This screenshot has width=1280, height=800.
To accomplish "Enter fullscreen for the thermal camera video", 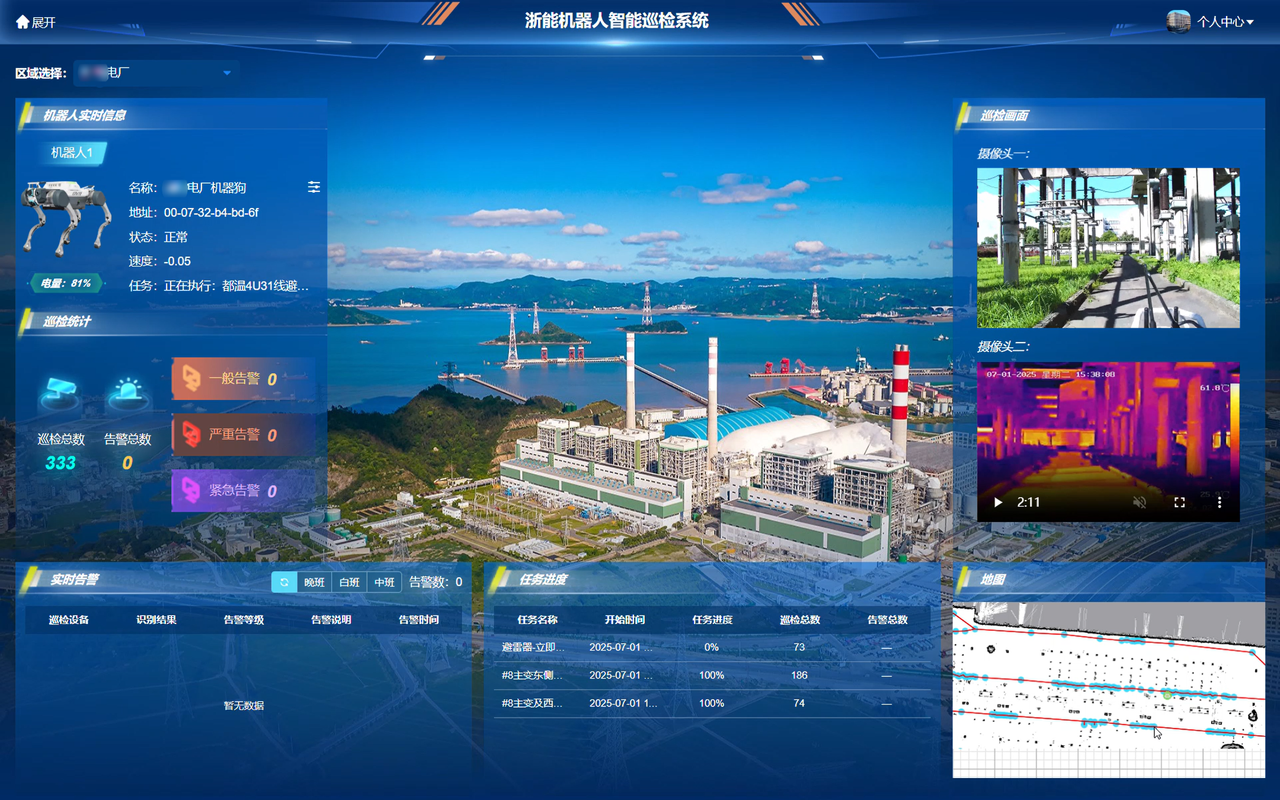I will pos(1179,502).
